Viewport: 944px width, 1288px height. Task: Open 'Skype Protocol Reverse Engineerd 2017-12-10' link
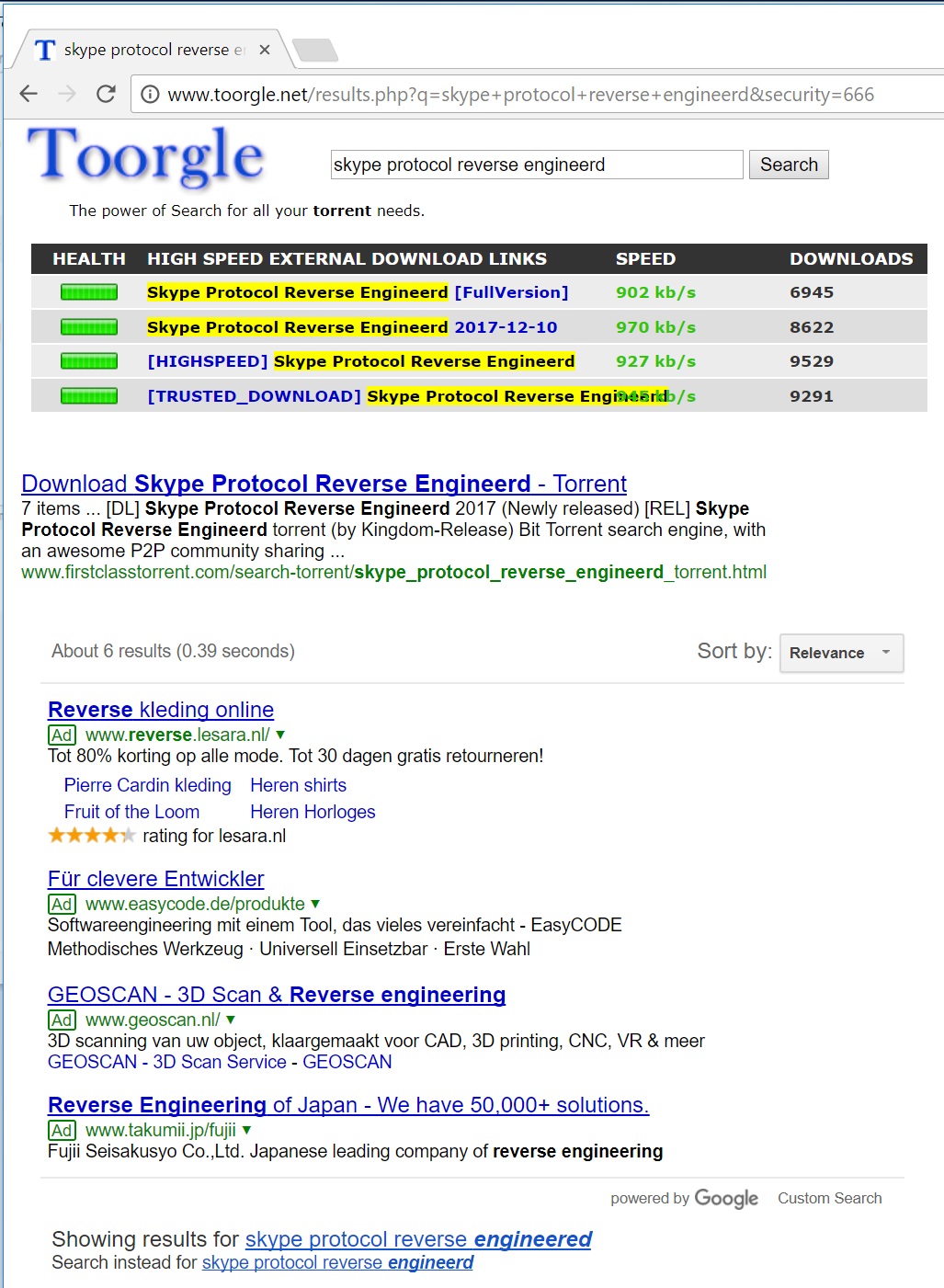tap(352, 327)
